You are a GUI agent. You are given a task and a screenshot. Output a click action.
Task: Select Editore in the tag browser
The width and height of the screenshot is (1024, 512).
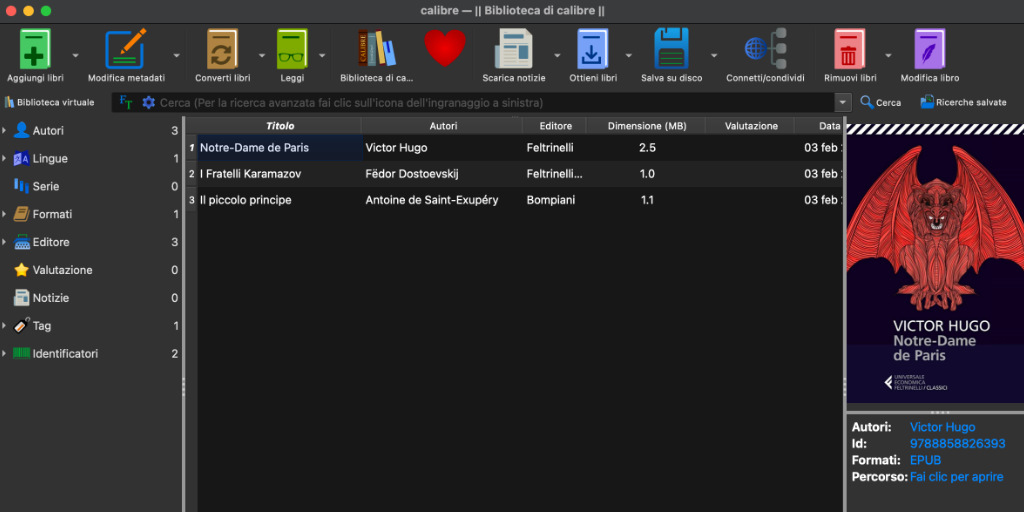(x=91, y=242)
